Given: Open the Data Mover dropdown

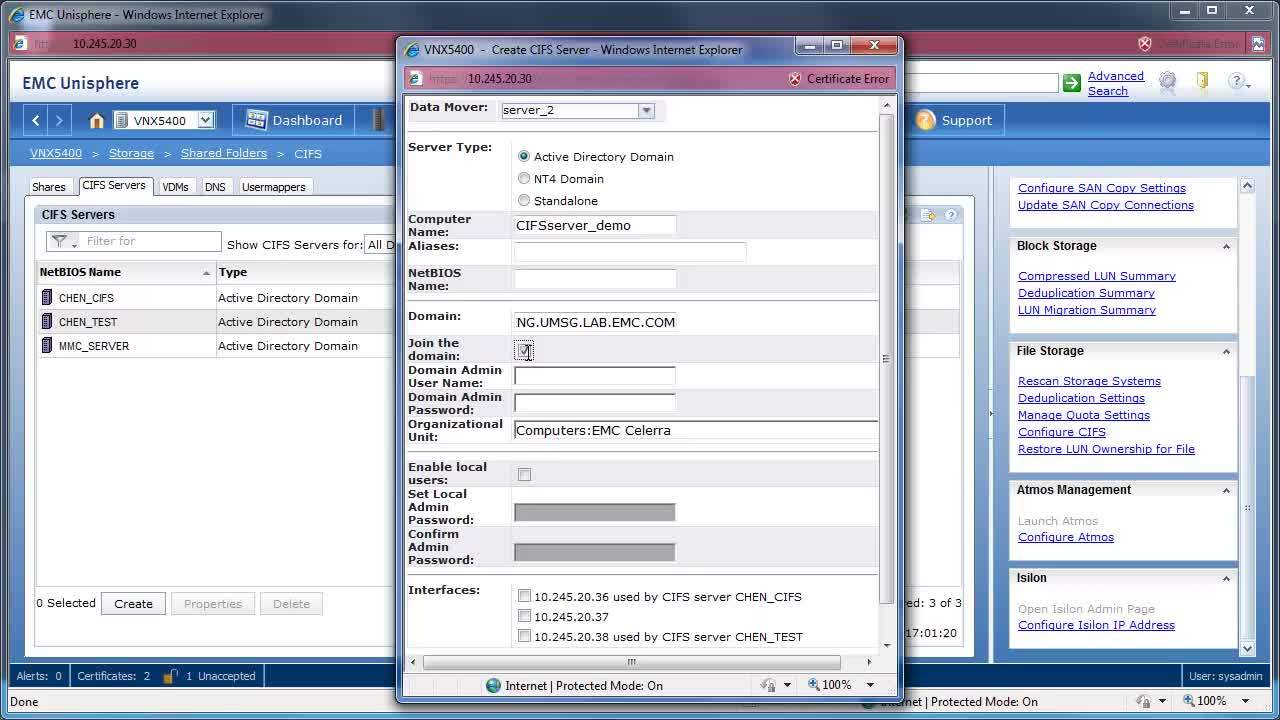Looking at the screenshot, I should click(646, 111).
